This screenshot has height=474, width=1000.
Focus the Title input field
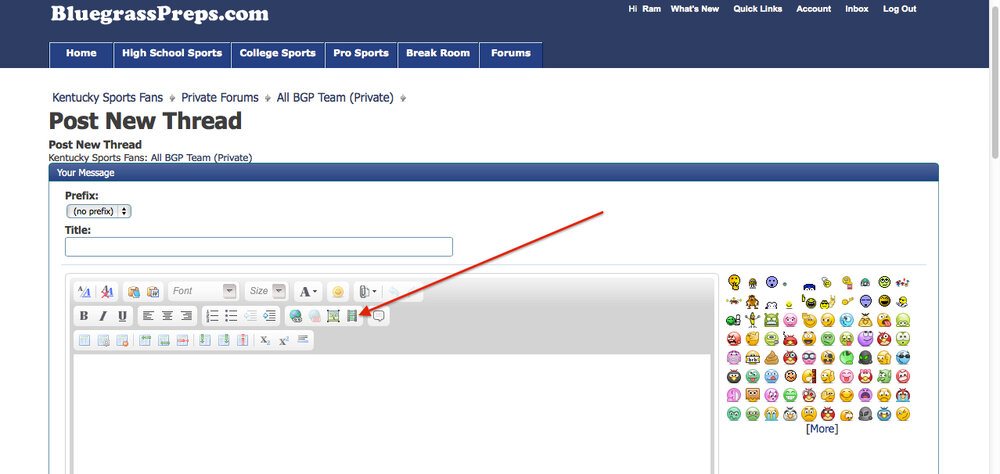point(259,247)
